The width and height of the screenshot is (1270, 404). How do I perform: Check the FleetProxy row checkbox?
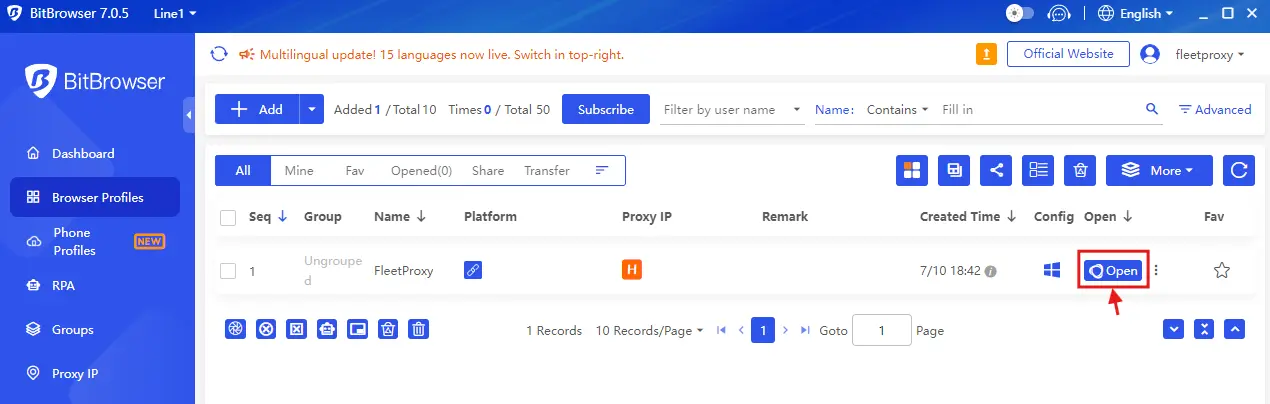(228, 270)
